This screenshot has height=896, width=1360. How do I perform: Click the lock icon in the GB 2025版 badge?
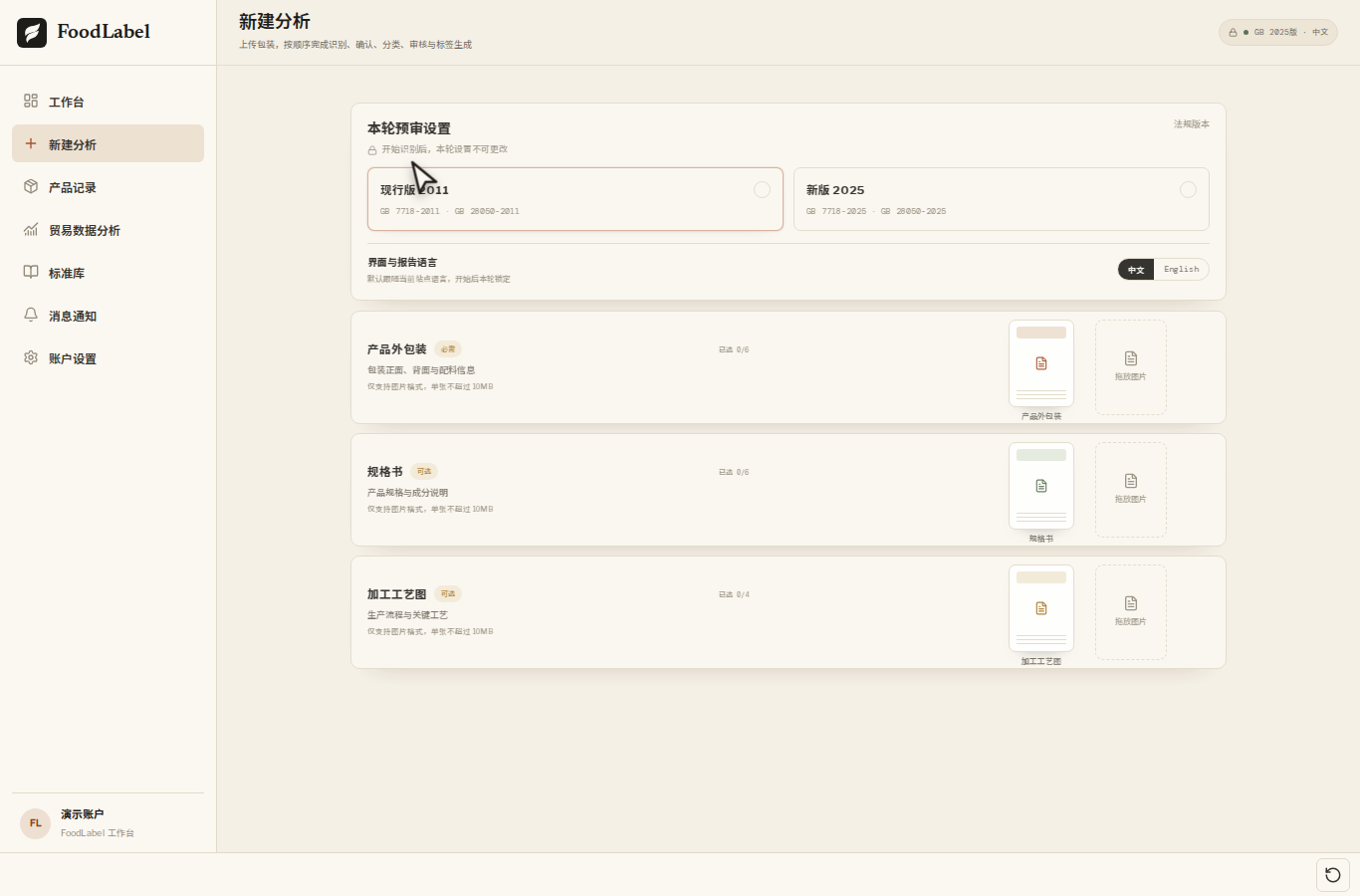coord(1233,33)
